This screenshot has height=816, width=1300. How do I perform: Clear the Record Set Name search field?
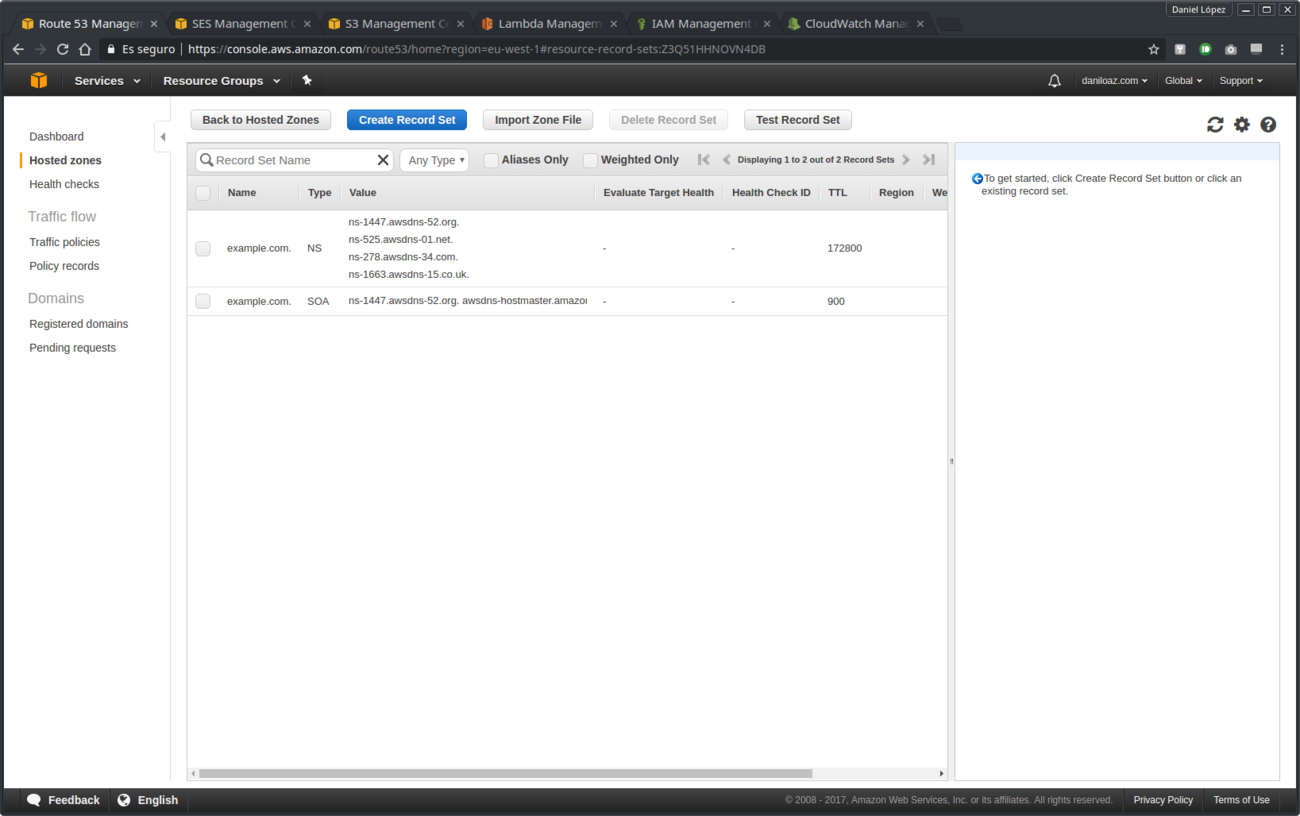[x=383, y=159]
